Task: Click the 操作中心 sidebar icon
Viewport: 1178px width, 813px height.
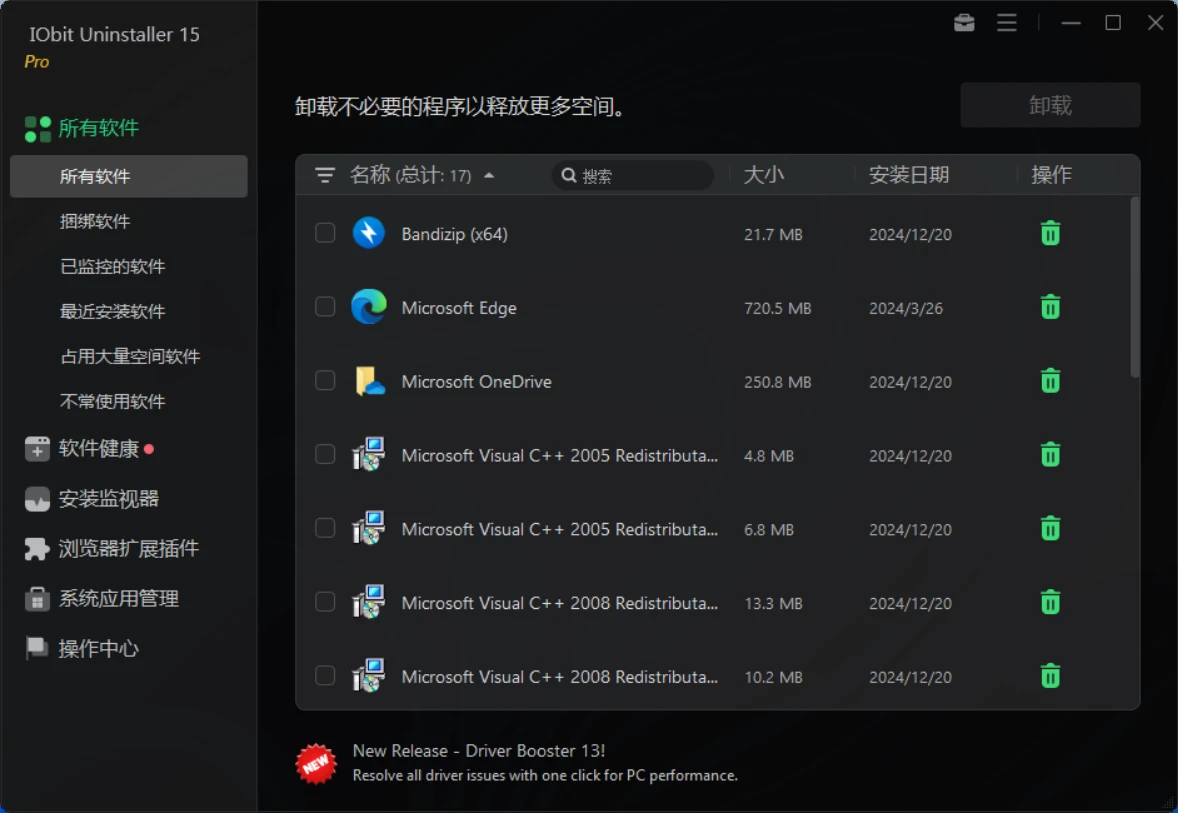Action: 36,648
